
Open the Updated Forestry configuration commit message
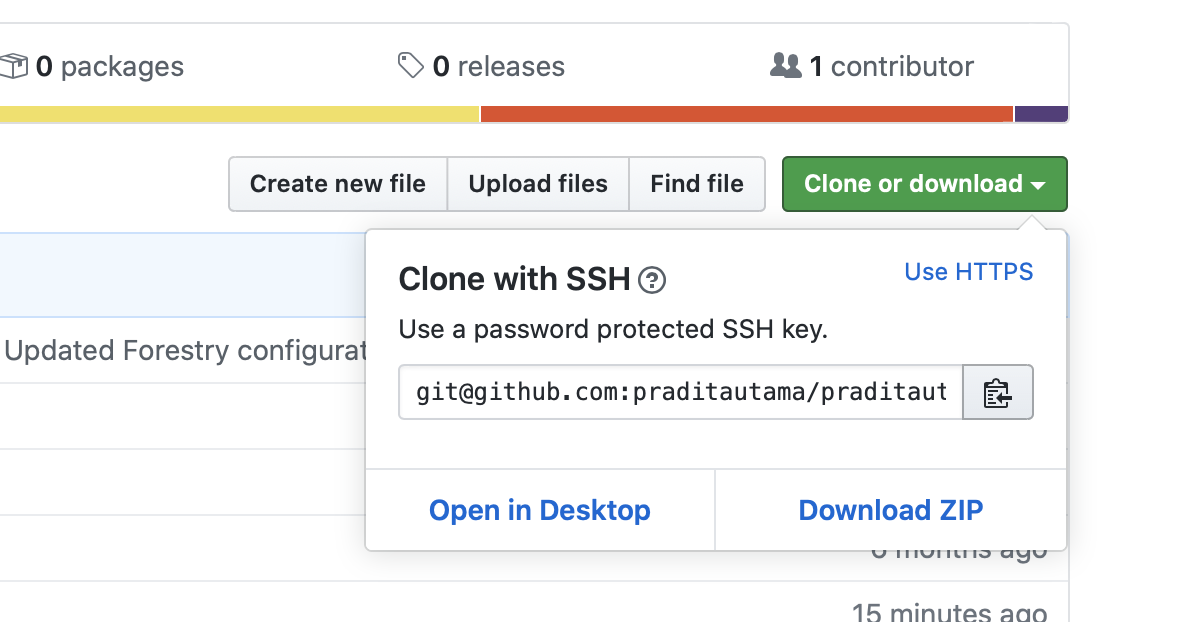pos(185,351)
